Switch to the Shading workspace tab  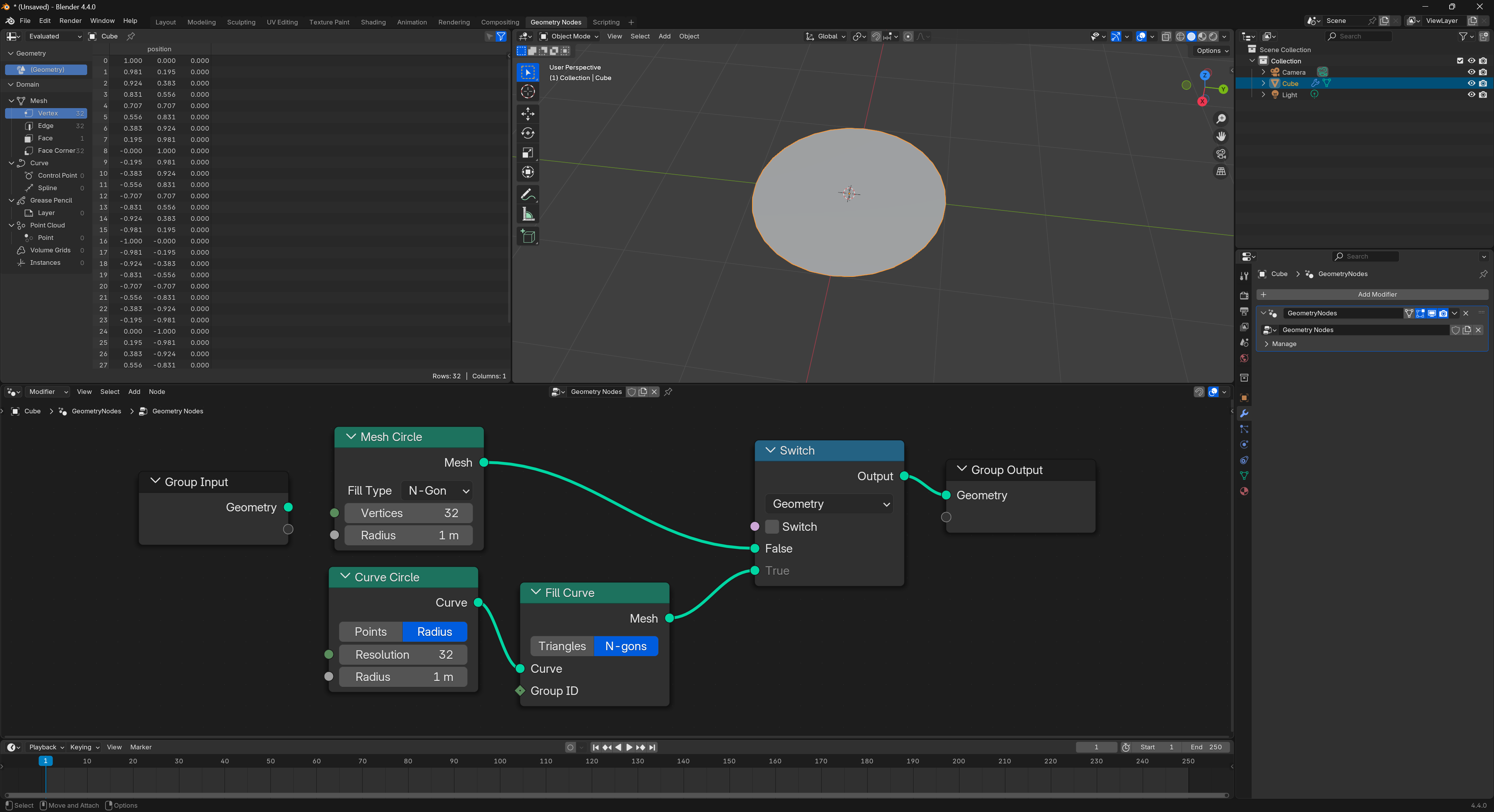point(373,22)
